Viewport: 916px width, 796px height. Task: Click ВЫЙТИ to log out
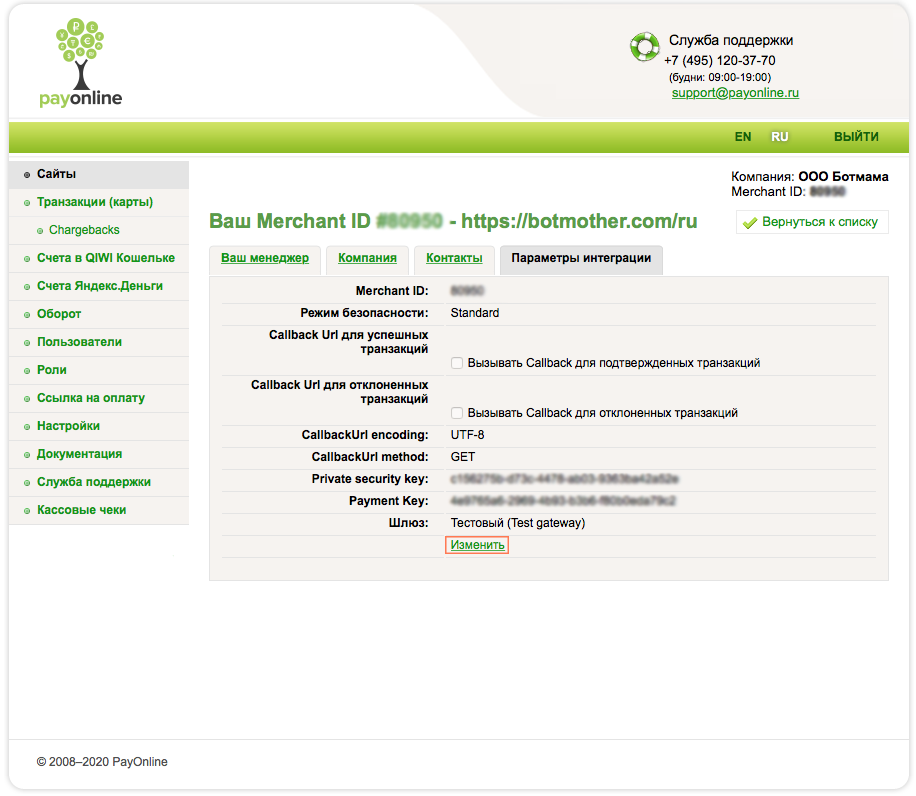click(x=856, y=137)
